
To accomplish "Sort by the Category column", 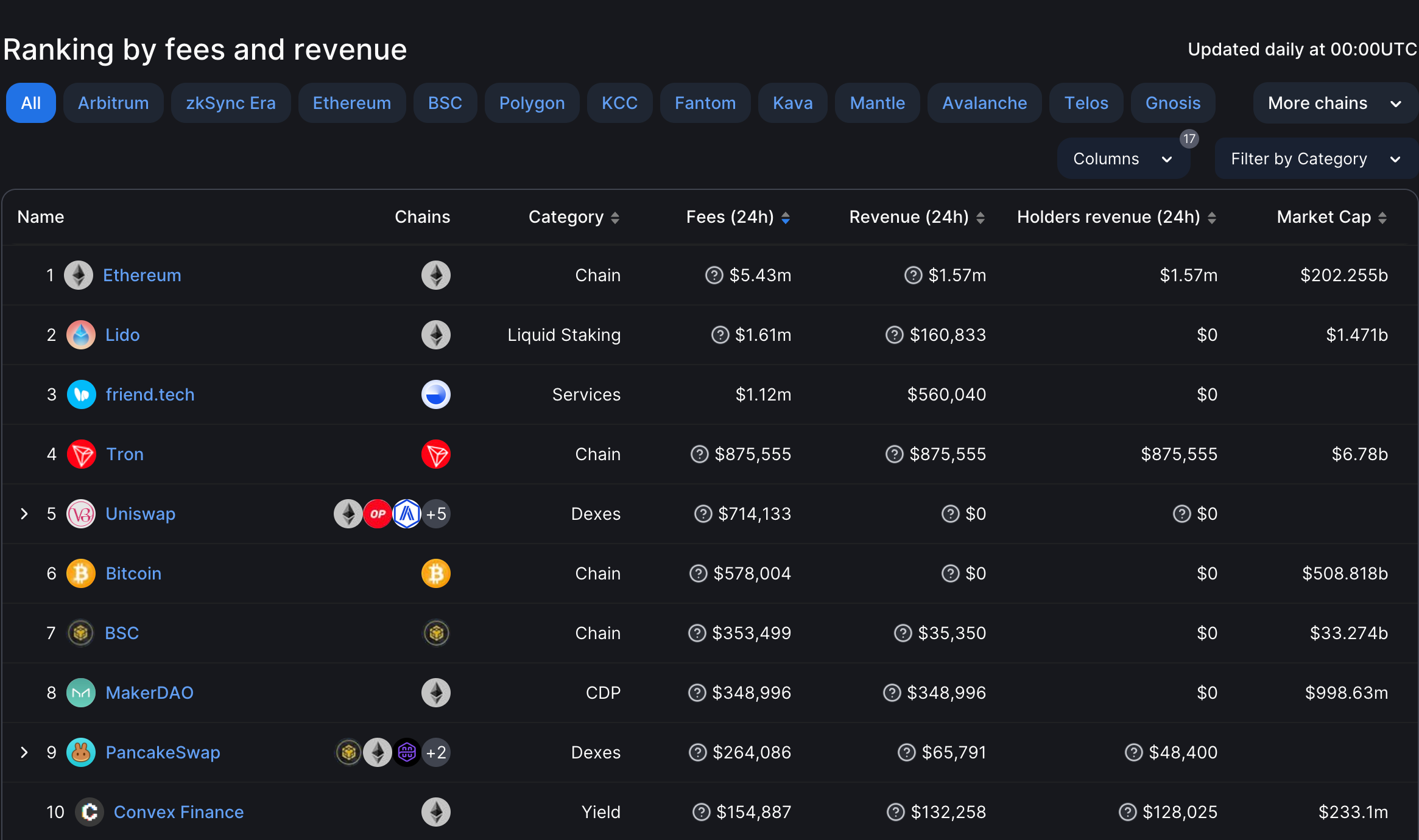I will point(574,217).
